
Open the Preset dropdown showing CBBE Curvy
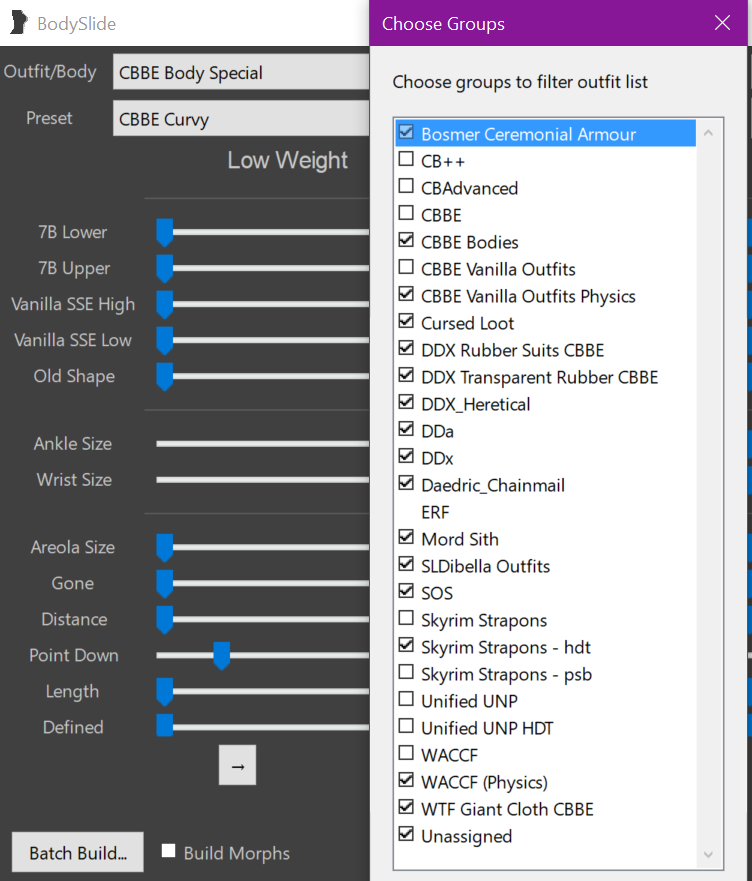point(241,119)
